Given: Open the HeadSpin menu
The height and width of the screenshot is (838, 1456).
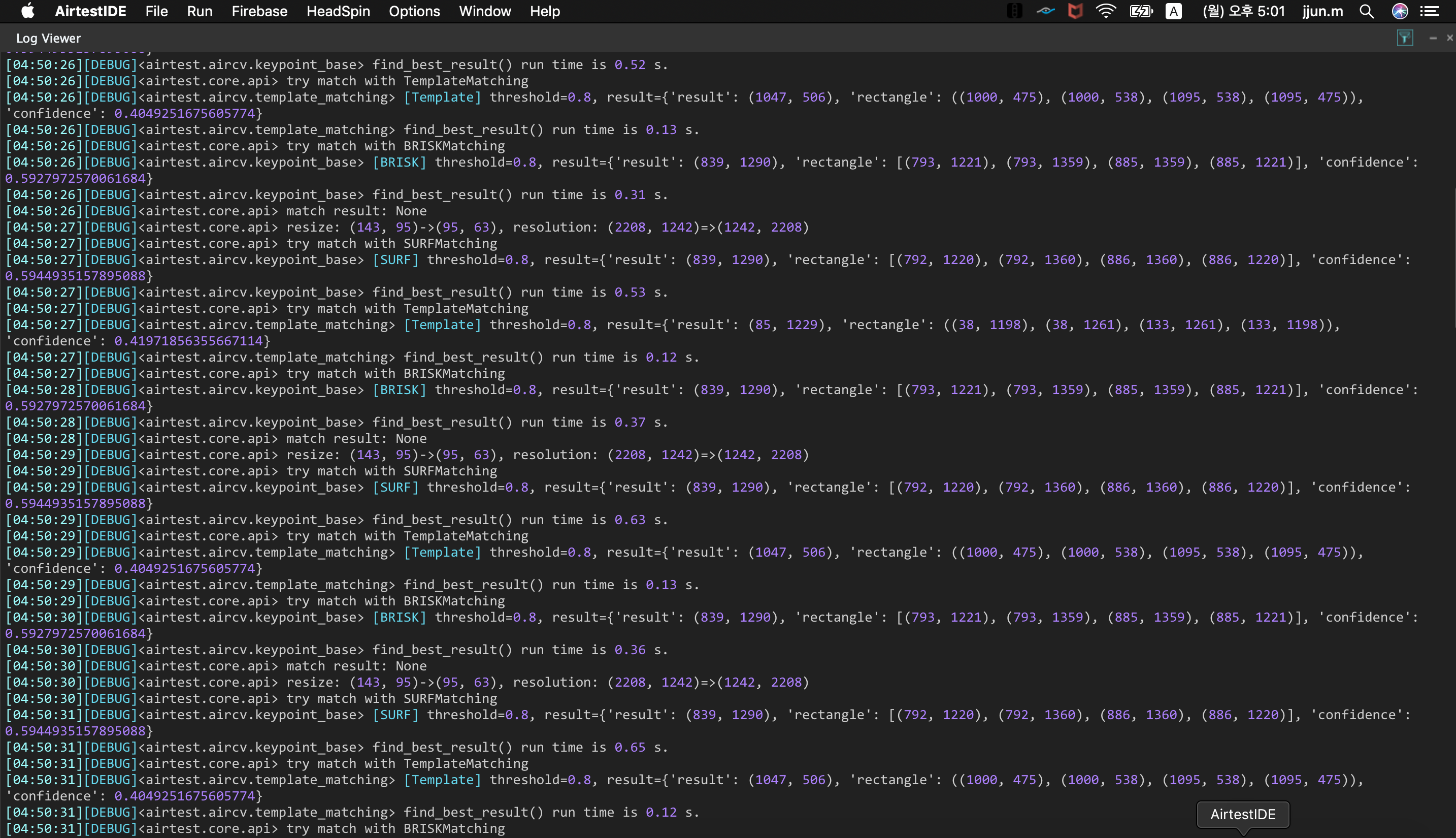Looking at the screenshot, I should pos(338,11).
